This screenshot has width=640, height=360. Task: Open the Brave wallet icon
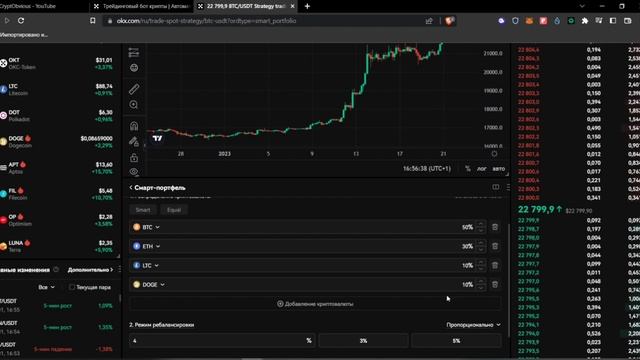(627, 21)
